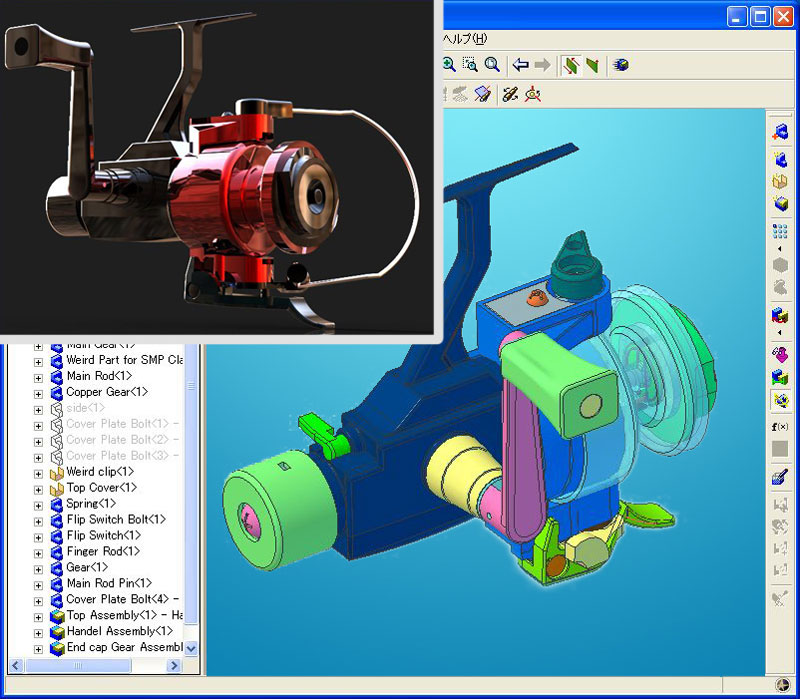The image size is (800, 699).
Task: Expand the Weird clip<1> tree node
Action: pos(39,472)
